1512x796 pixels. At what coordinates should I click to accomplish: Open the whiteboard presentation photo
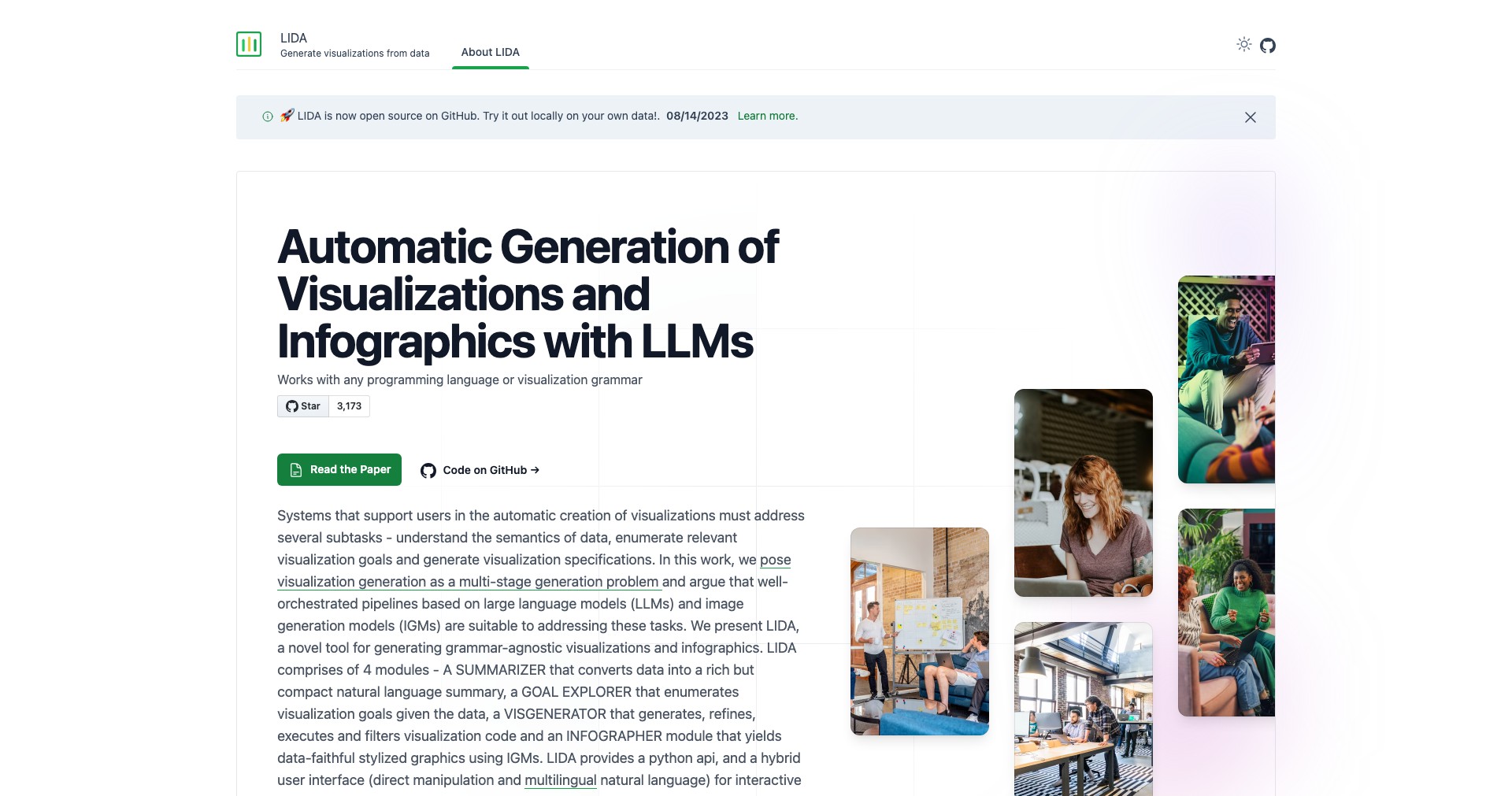(920, 631)
